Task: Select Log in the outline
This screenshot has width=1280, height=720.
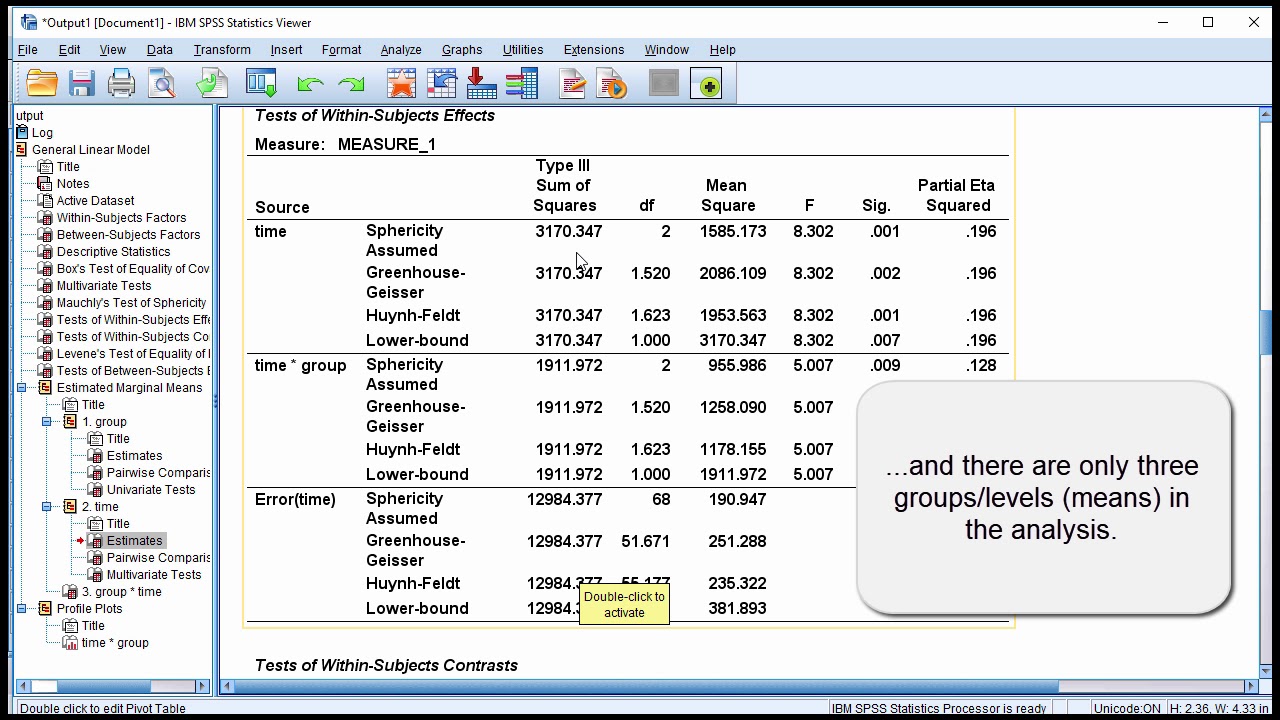Action: pos(42,132)
